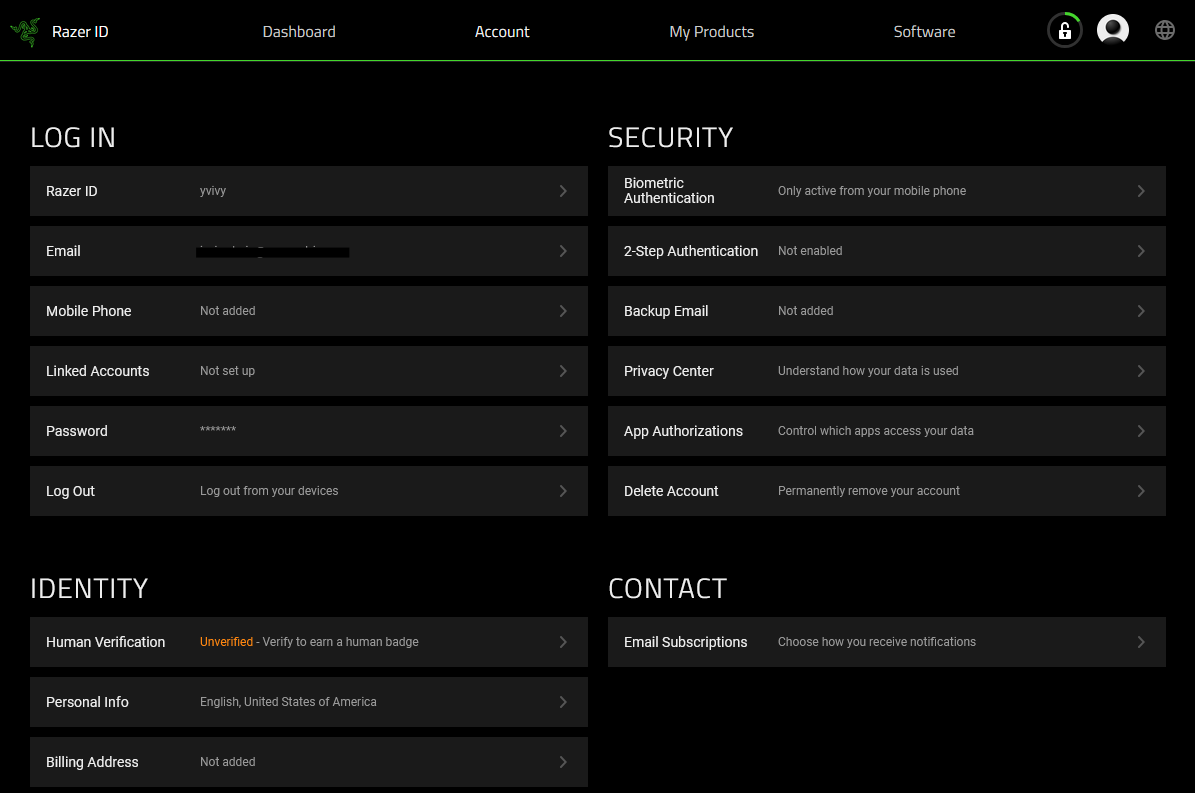
Task: Expand the Razer ID row chevron
Action: pyautogui.click(x=562, y=191)
